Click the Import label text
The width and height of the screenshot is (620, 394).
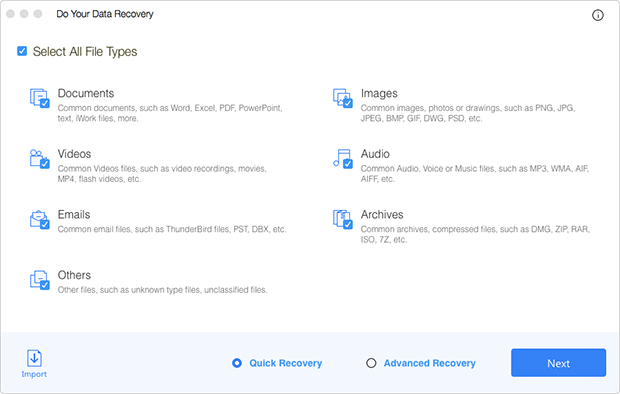[34, 374]
